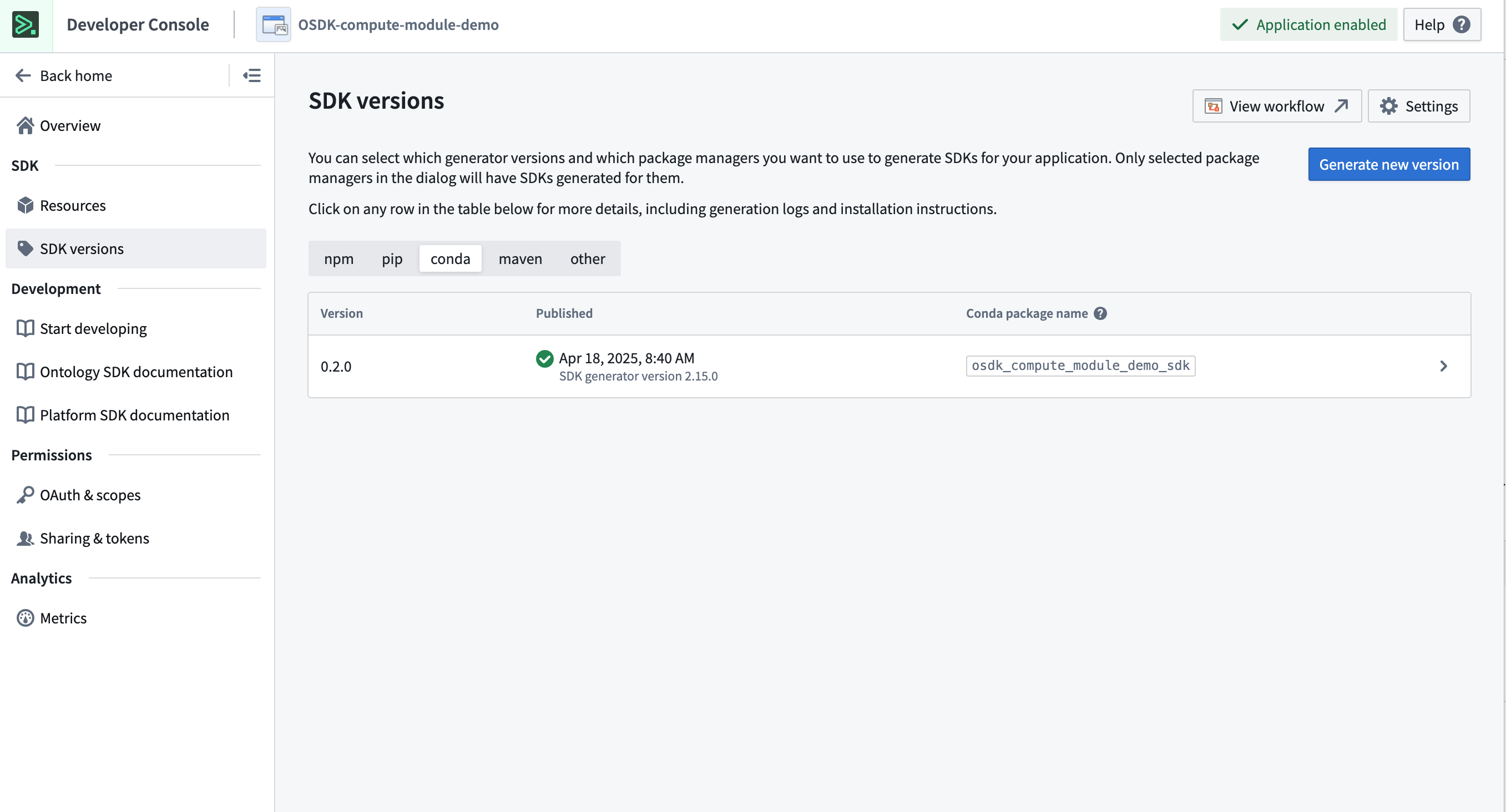Select the Resources cube icon

pos(25,205)
